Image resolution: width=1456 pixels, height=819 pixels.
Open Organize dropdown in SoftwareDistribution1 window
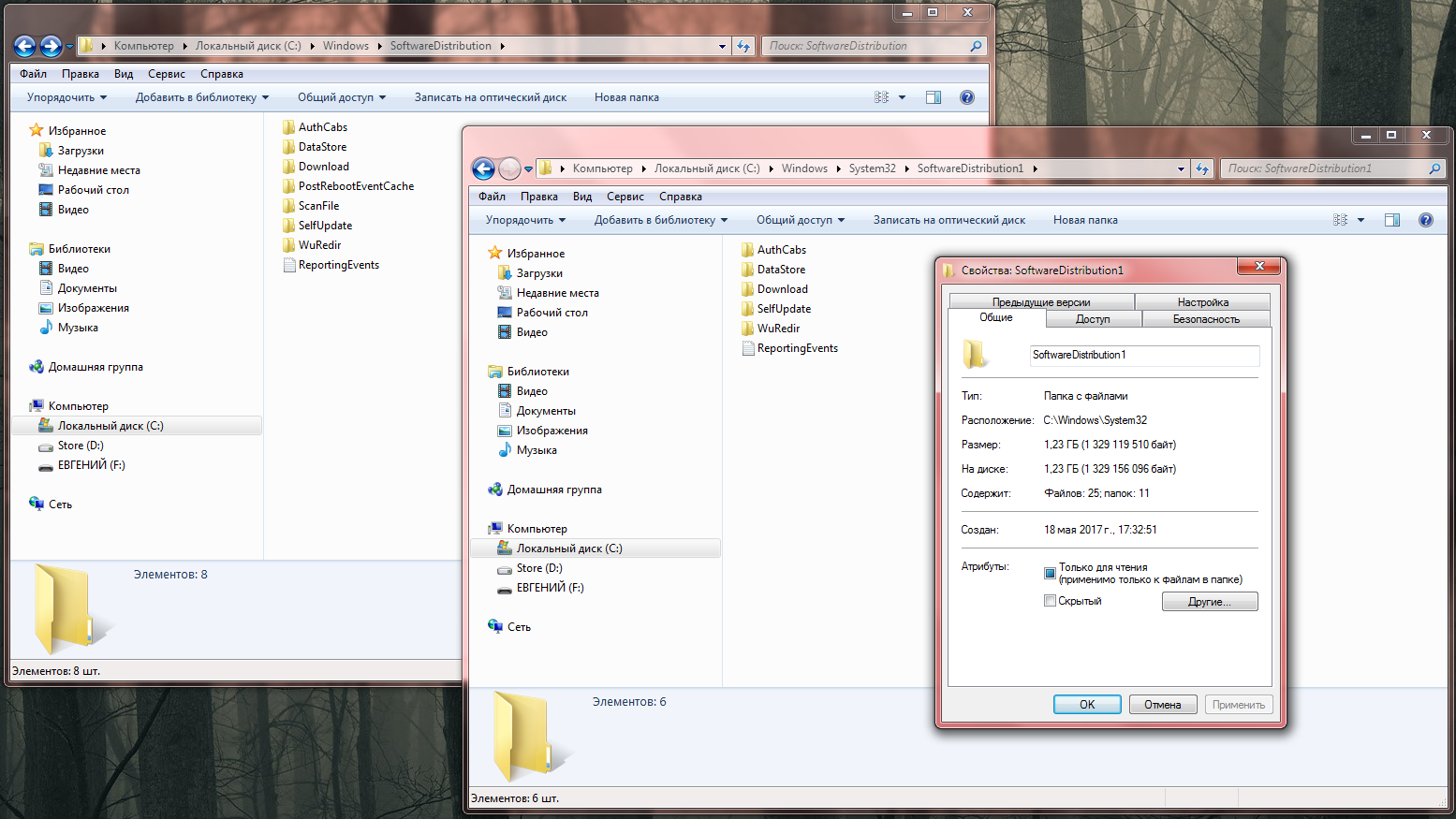click(525, 220)
